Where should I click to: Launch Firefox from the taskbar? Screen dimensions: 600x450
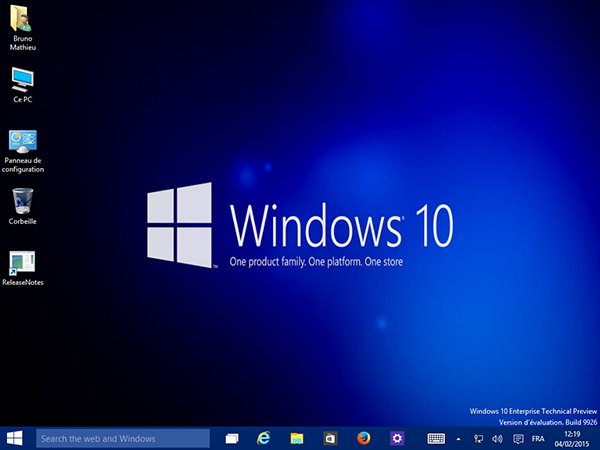tap(363, 438)
